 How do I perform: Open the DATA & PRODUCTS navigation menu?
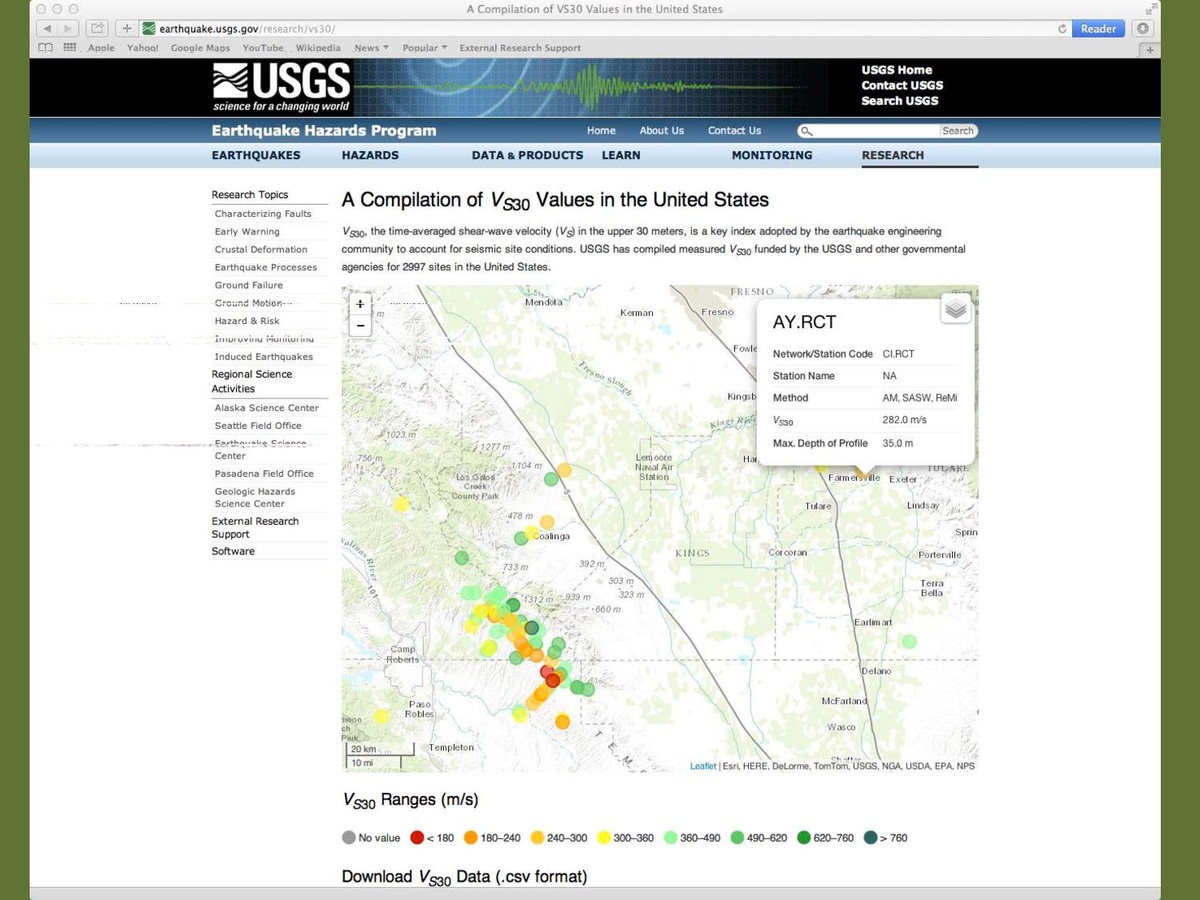pyautogui.click(x=527, y=155)
